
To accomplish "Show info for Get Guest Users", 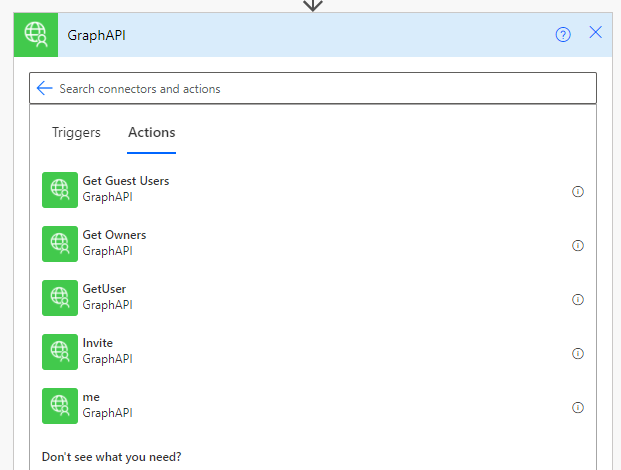I will click(x=578, y=192).
